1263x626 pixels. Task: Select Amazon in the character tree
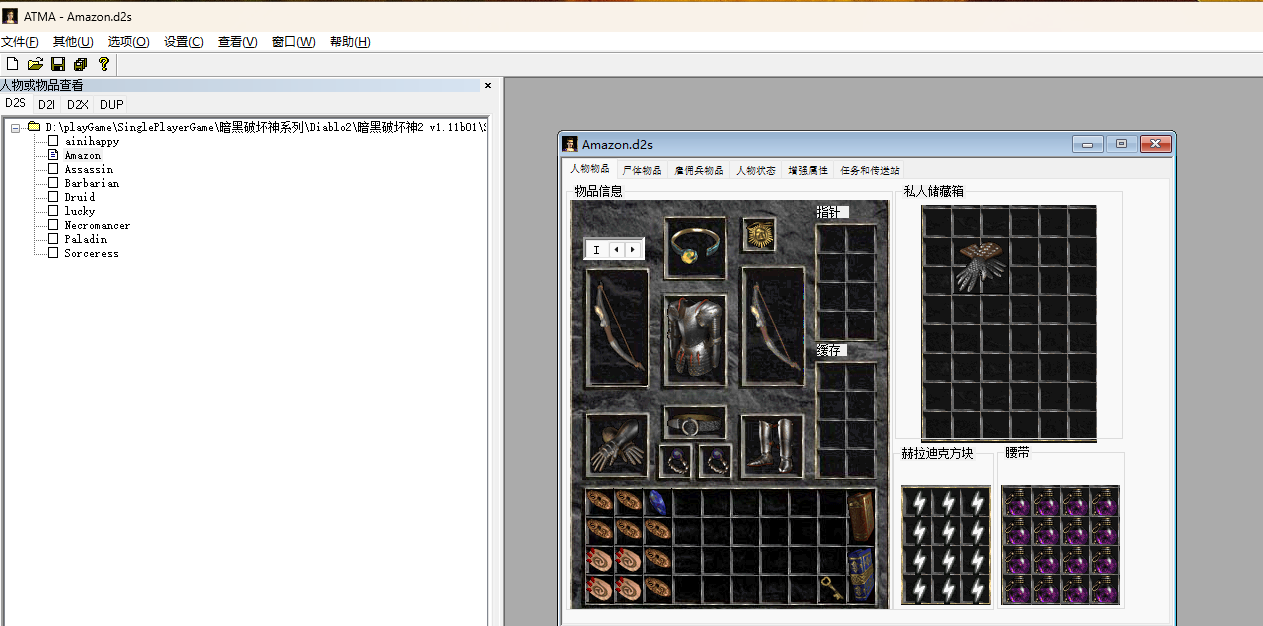pos(82,155)
